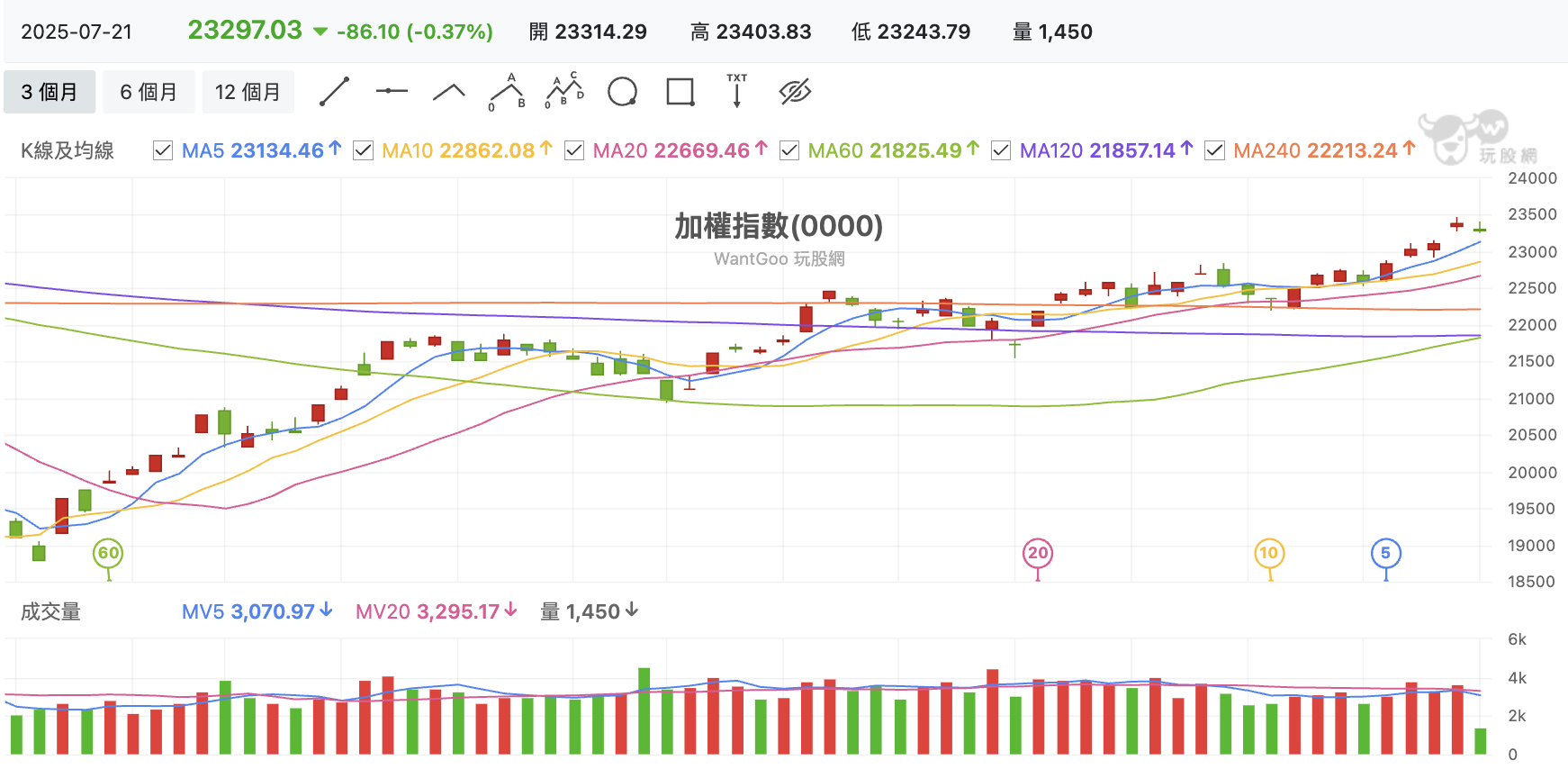Viewport: 1568px width, 769px height.
Task: Click the change -86.10 (-0.37%)
Action: coord(414,32)
